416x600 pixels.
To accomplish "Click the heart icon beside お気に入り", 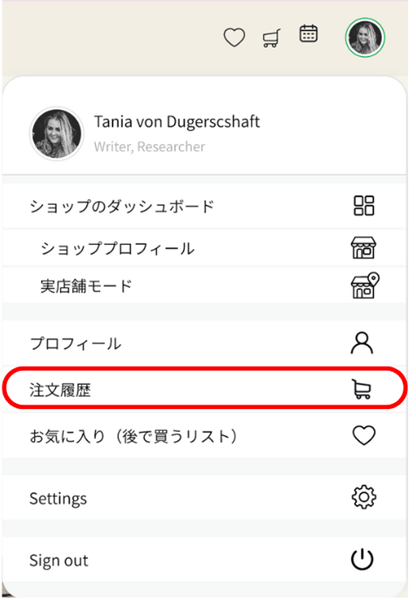I will click(364, 436).
